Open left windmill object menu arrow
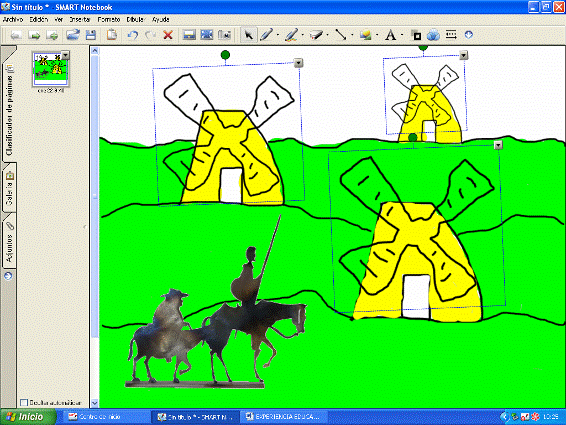This screenshot has height=425, width=566. click(298, 63)
